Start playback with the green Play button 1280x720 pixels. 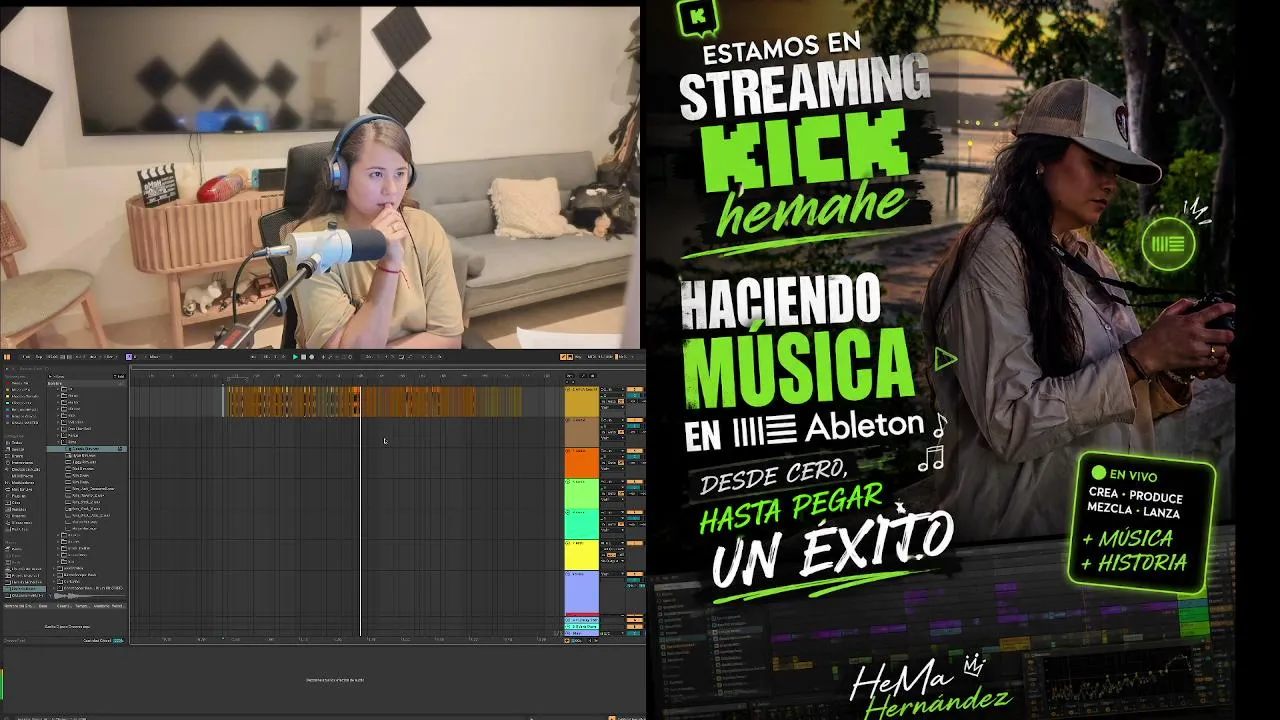(x=295, y=356)
